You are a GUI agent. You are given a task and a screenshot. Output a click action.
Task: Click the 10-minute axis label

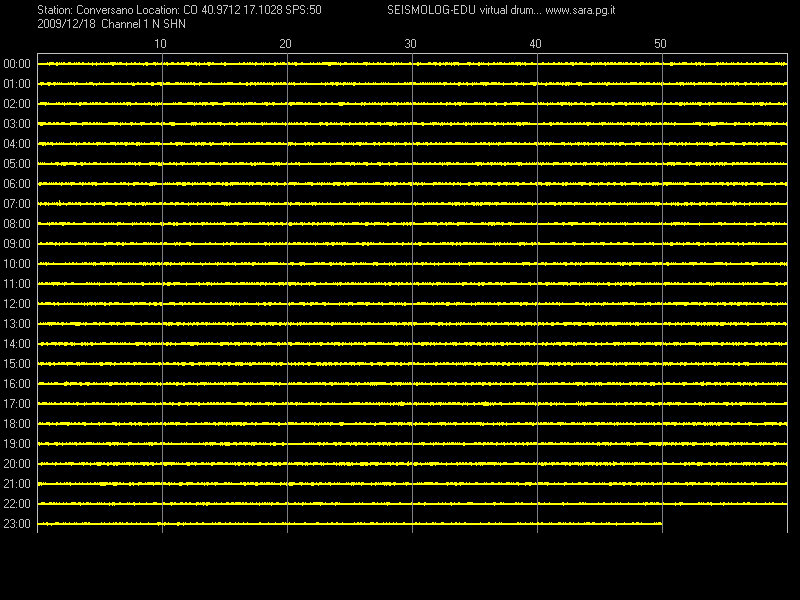tap(160, 44)
